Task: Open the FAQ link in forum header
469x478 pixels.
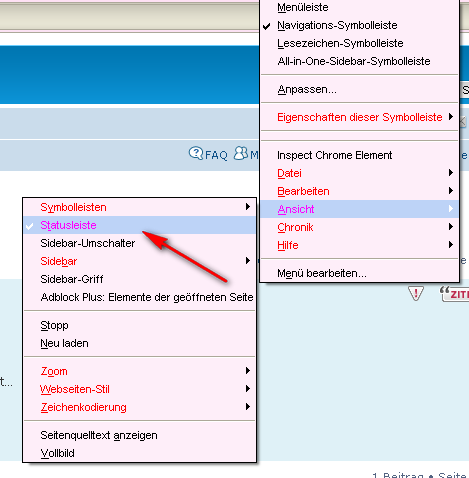Action: tap(216, 155)
